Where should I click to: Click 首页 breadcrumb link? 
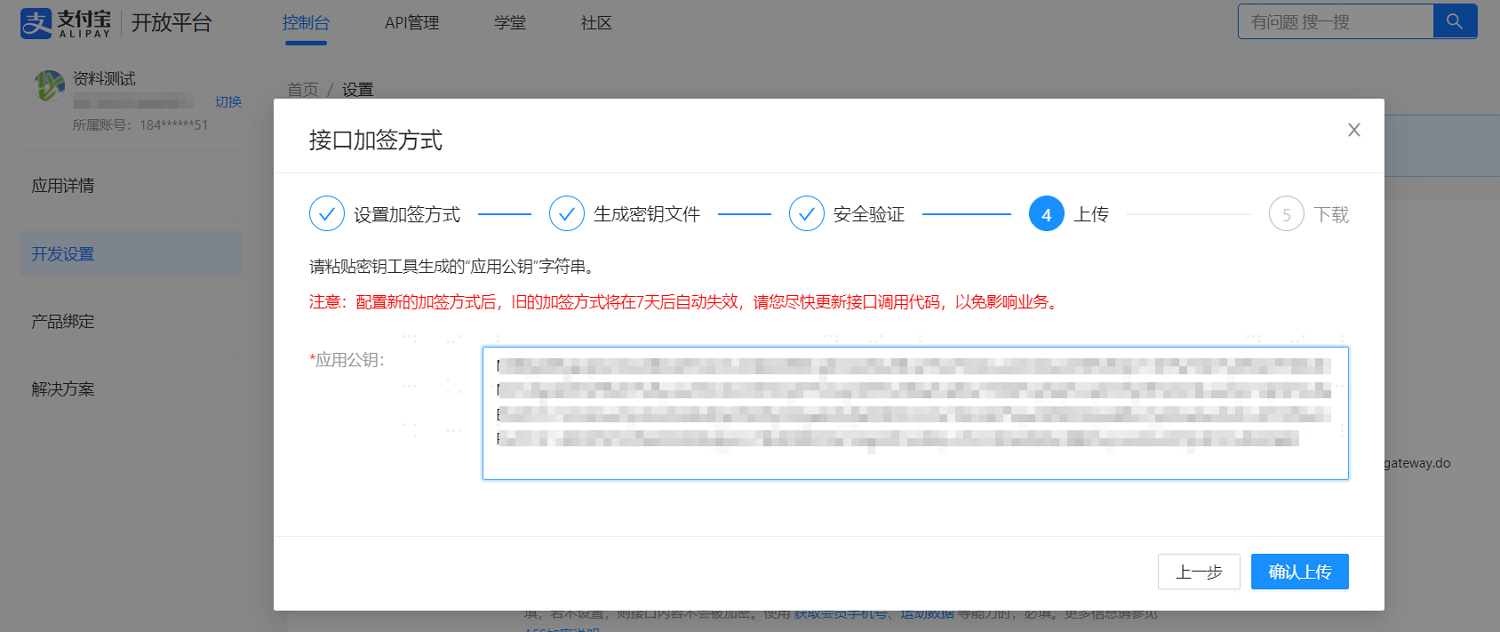point(303,90)
